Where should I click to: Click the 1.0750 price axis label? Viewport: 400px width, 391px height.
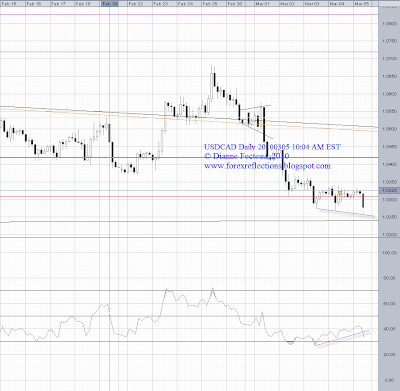coord(390,41)
